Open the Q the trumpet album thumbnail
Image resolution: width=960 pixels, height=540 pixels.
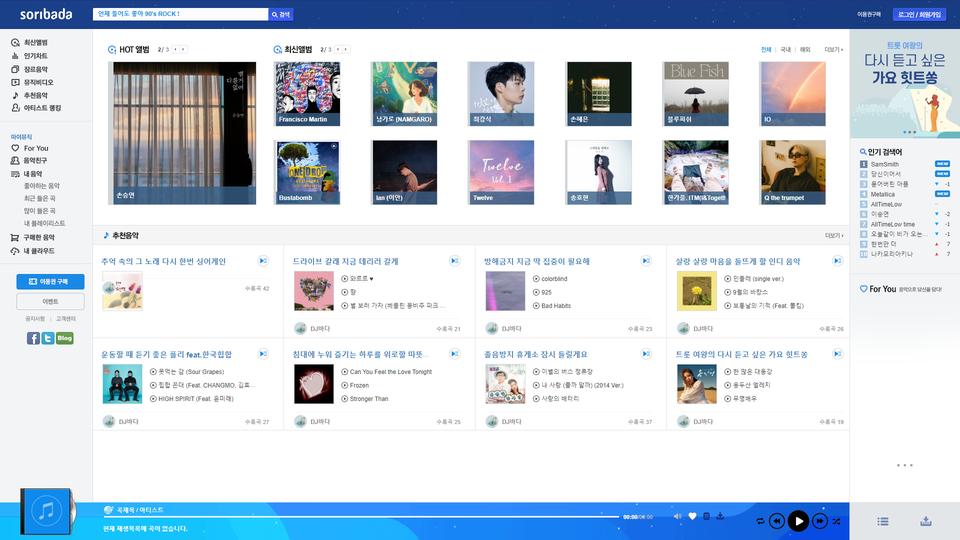pyautogui.click(x=792, y=172)
